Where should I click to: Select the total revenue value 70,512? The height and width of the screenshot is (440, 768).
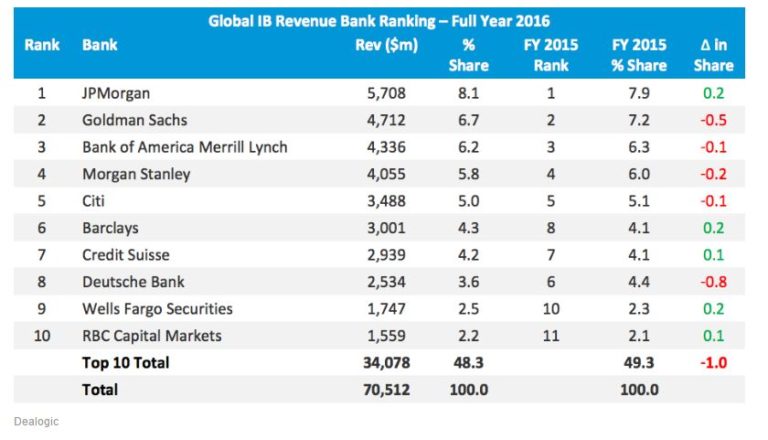pos(385,388)
